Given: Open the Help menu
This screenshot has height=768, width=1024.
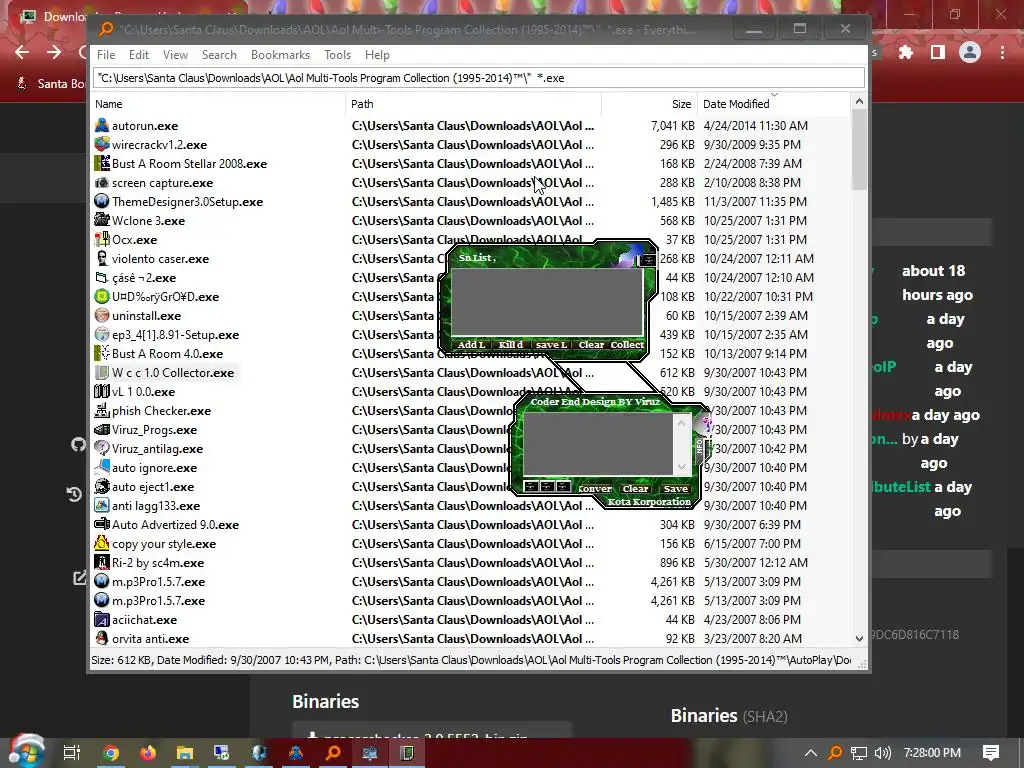Looking at the screenshot, I should pos(377,55).
